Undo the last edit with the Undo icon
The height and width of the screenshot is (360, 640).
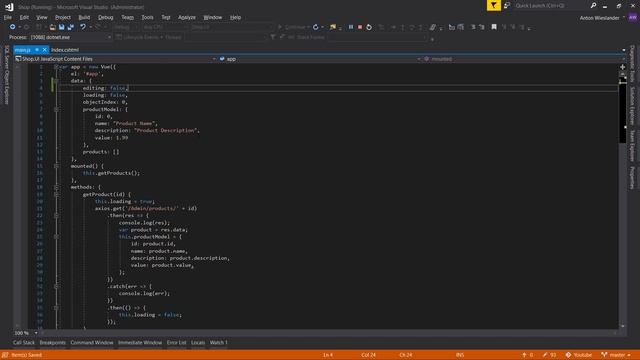pos(83,27)
